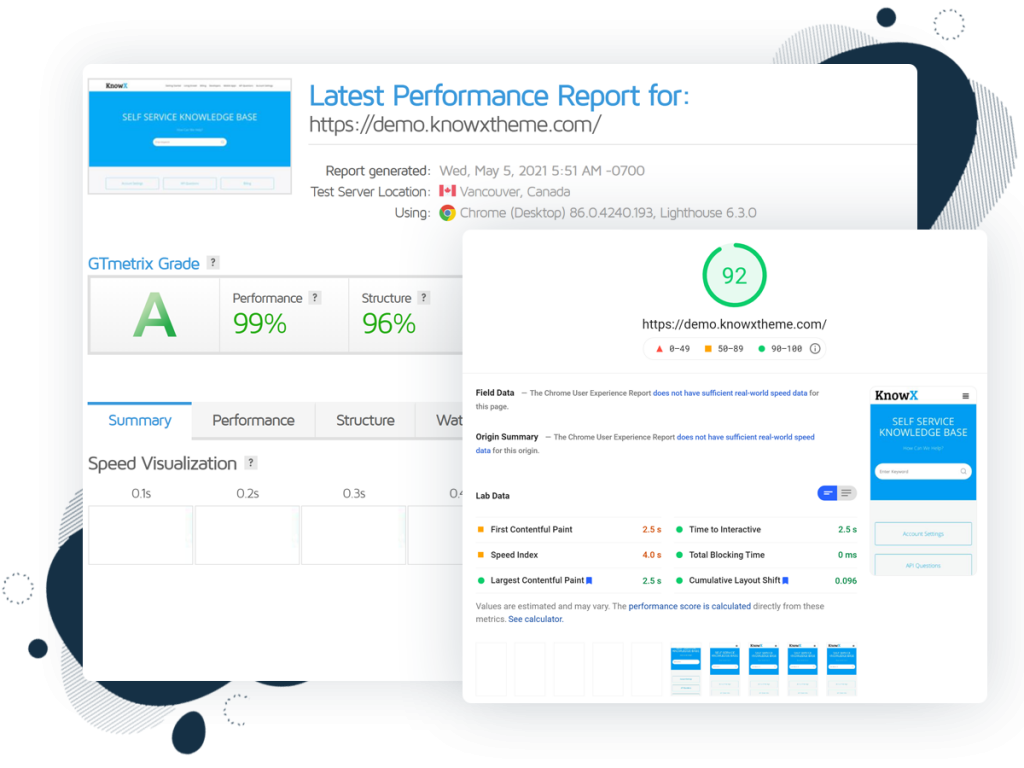The height and width of the screenshot is (768, 1024).
Task: Click the Field Data insufficient speed data link
Action: [730, 394]
